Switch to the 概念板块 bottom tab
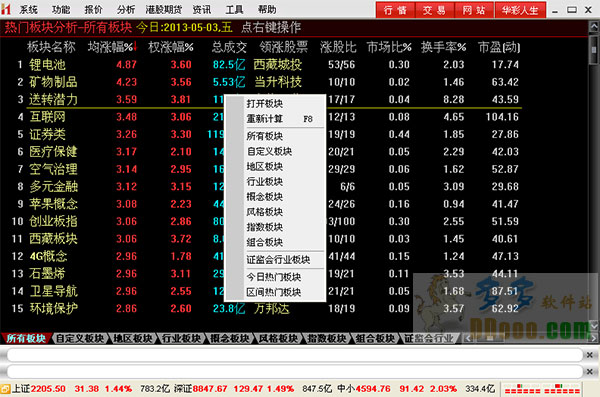600x397 pixels. (x=230, y=338)
